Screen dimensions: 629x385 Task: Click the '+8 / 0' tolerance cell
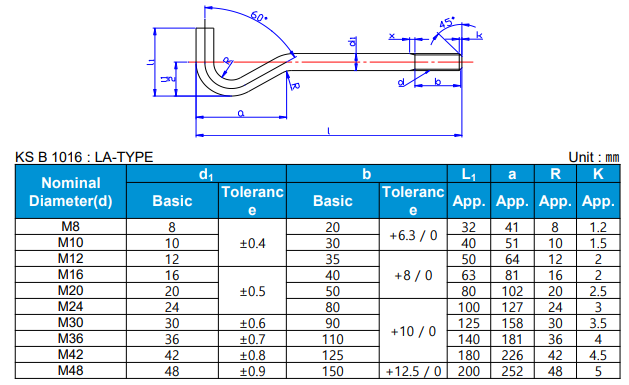[x=413, y=275]
